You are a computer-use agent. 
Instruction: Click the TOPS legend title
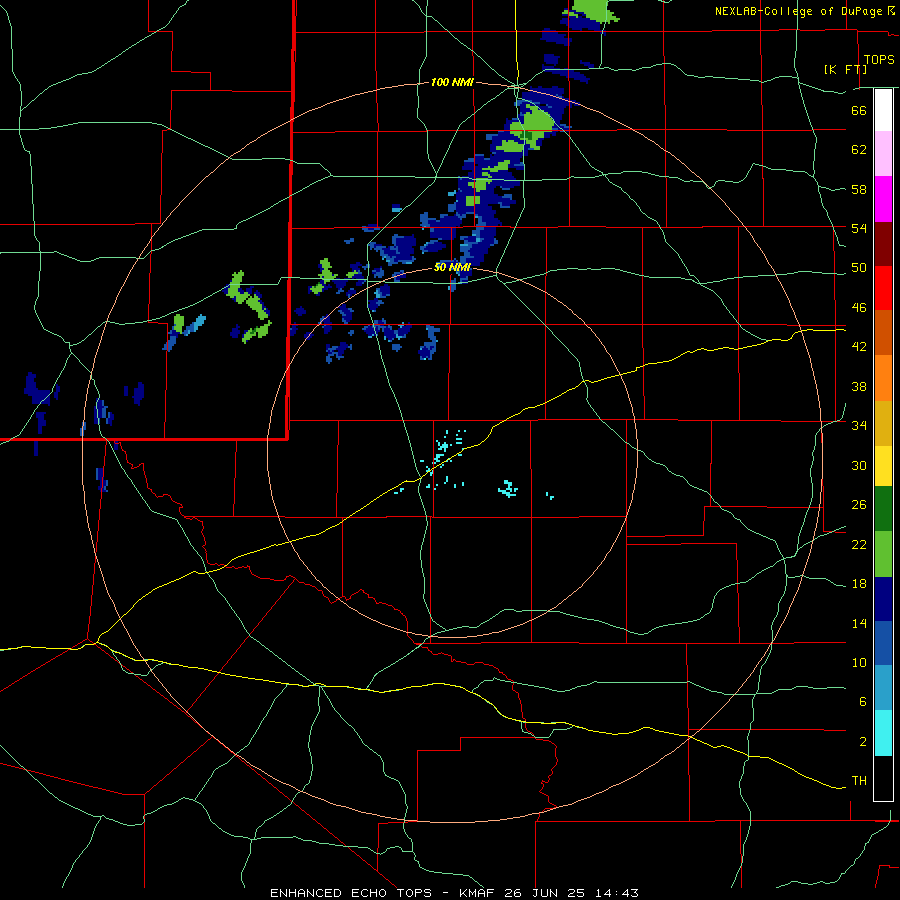point(879,59)
